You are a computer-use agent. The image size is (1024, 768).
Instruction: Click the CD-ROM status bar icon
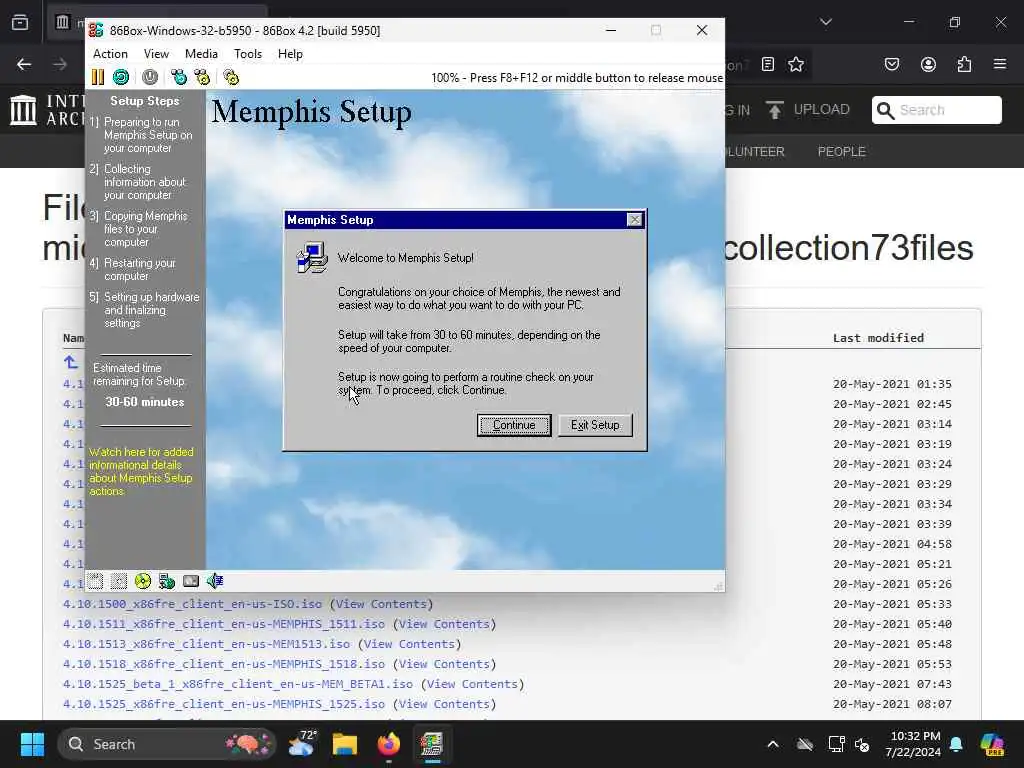(x=142, y=581)
